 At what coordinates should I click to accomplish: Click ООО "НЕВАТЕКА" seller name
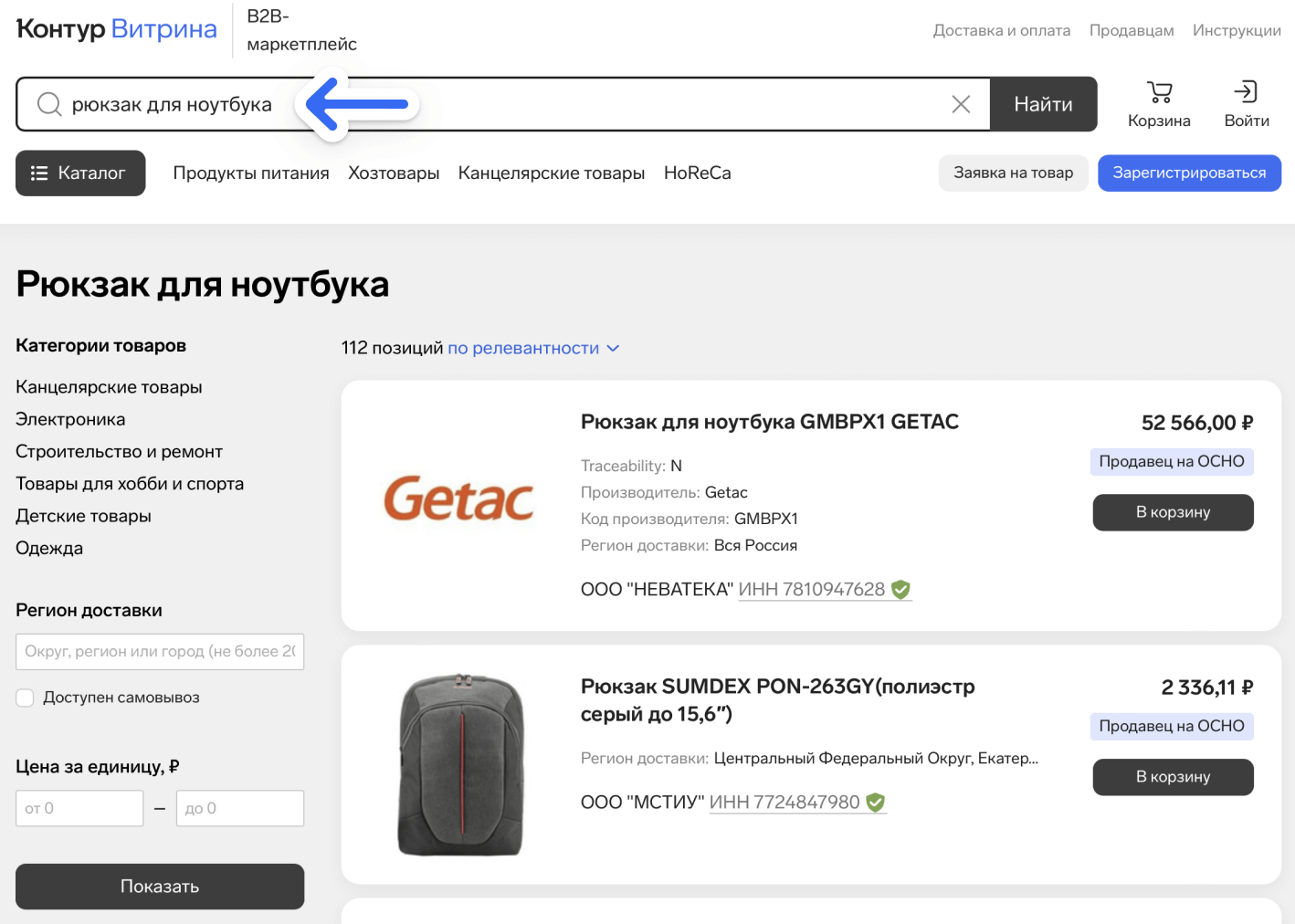657,590
